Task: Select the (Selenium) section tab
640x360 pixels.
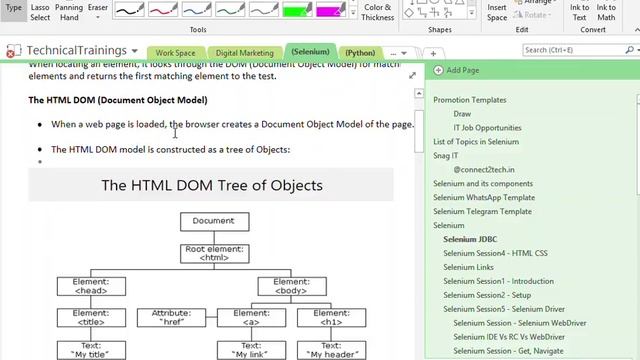Action: pyautogui.click(x=310, y=52)
